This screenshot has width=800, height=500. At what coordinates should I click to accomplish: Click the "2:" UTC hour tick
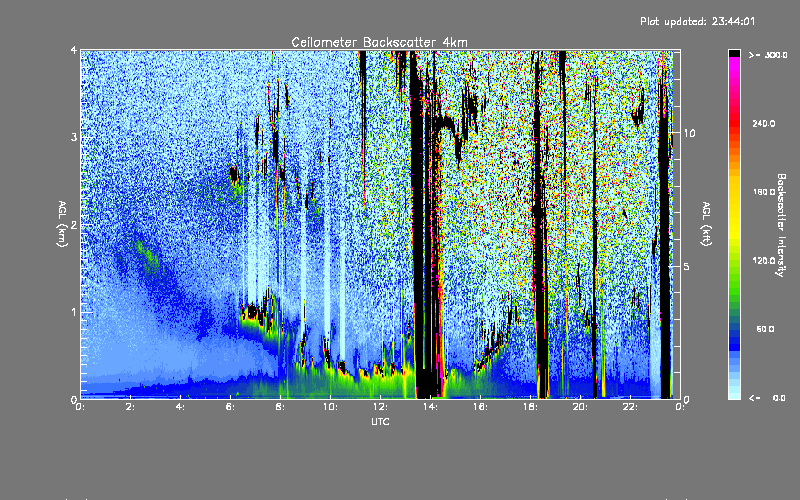tap(131, 407)
